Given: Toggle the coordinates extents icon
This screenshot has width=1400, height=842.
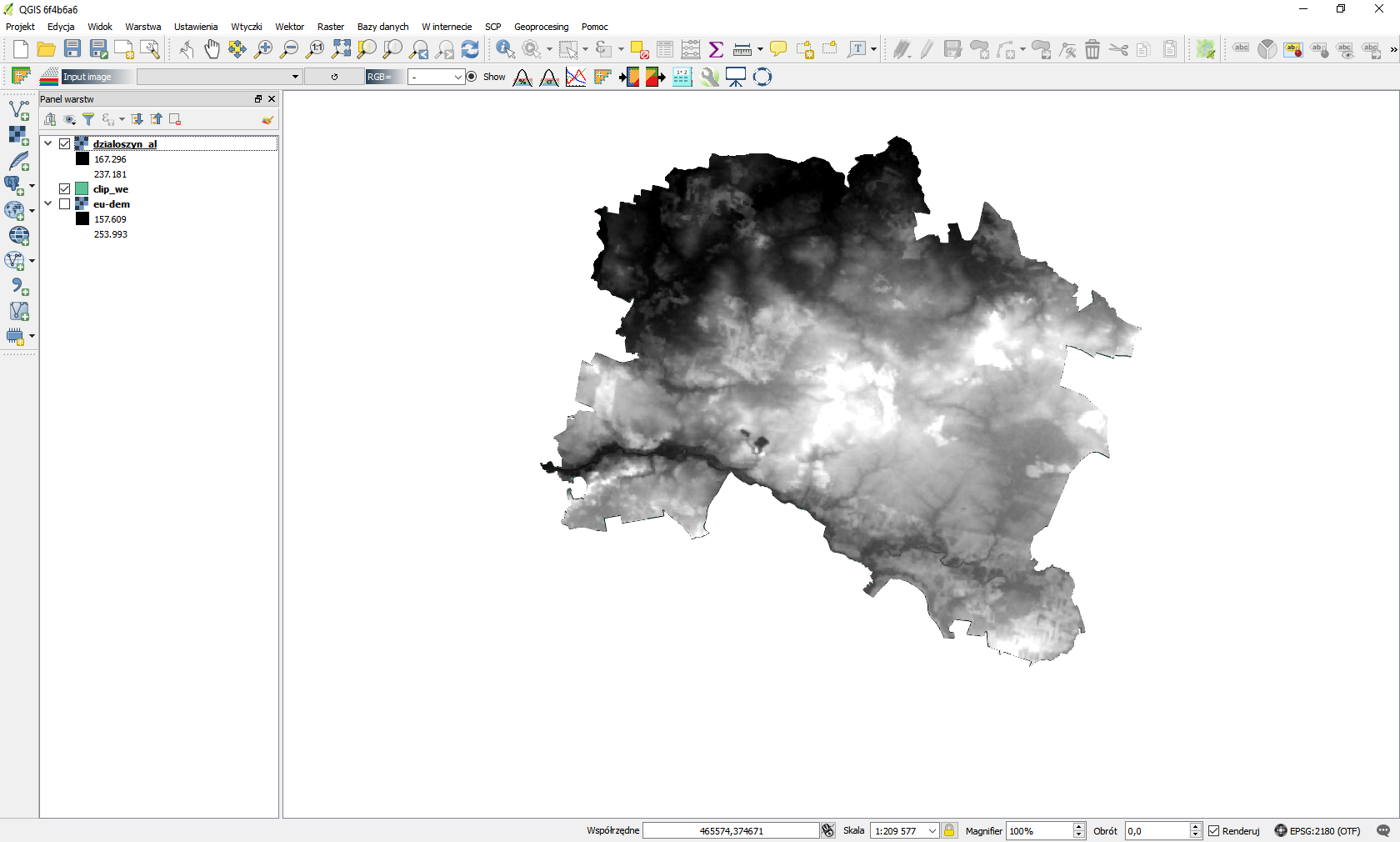Looking at the screenshot, I should [828, 830].
